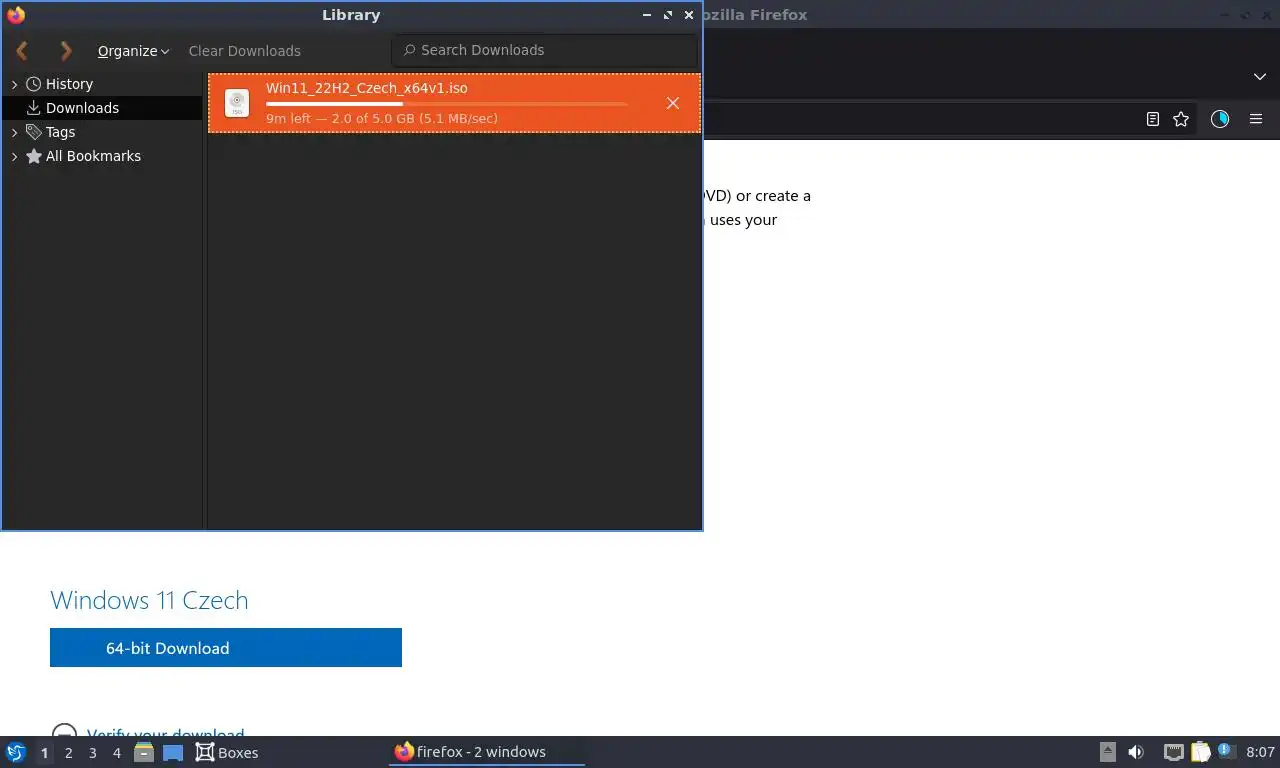Go back using the Library back arrow
1280x768 pixels.
(22, 50)
